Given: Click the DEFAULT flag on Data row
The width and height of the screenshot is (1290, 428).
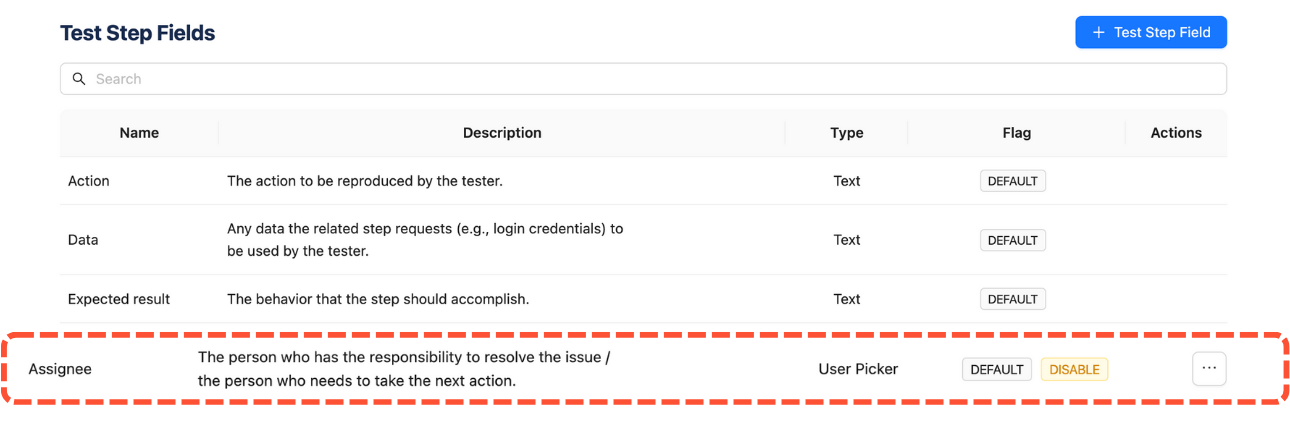Looking at the screenshot, I should [x=1012, y=240].
